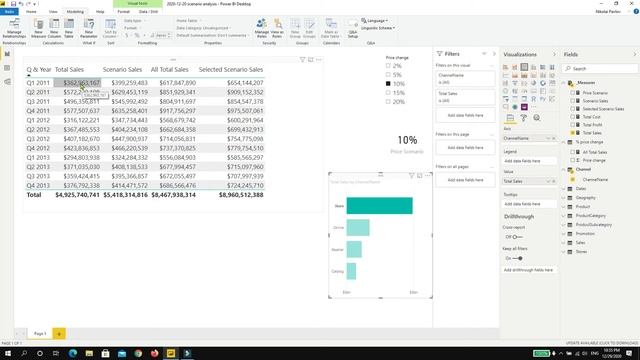Create a New Table
The image size is (640, 360).
pos(69,28)
